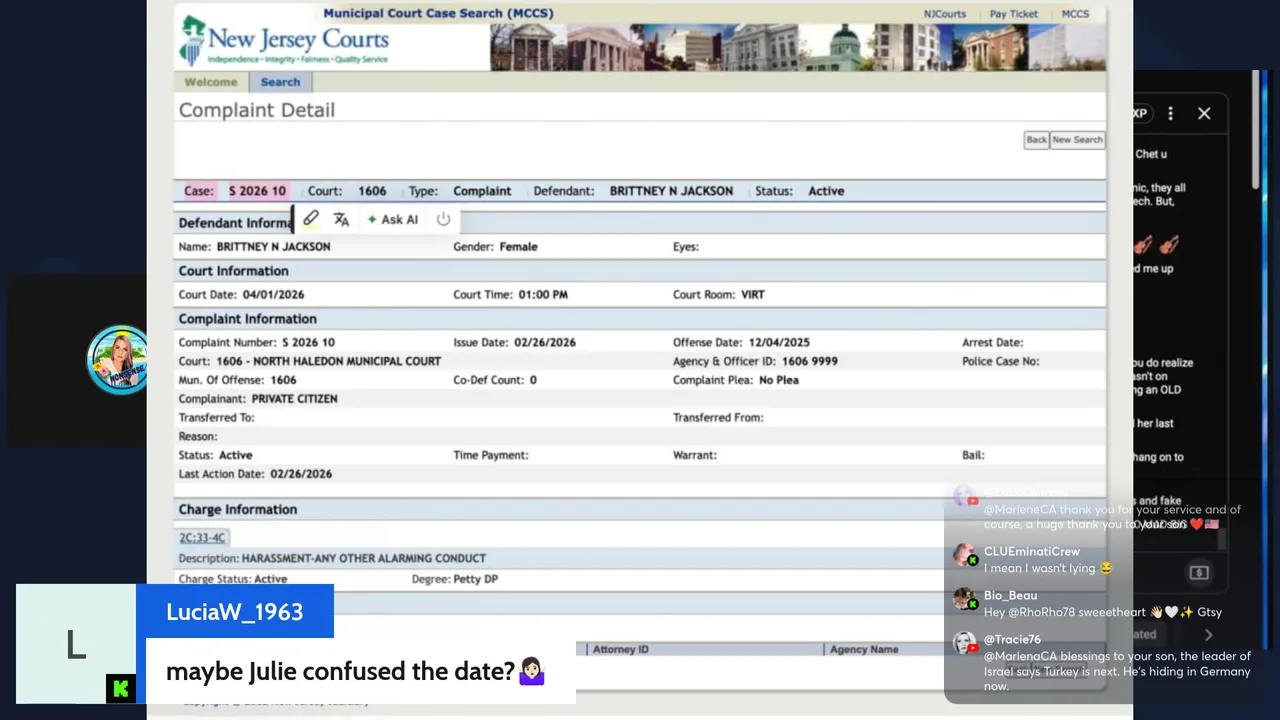Click defendant name BRITTNEY N JACKSON in header

(671, 191)
